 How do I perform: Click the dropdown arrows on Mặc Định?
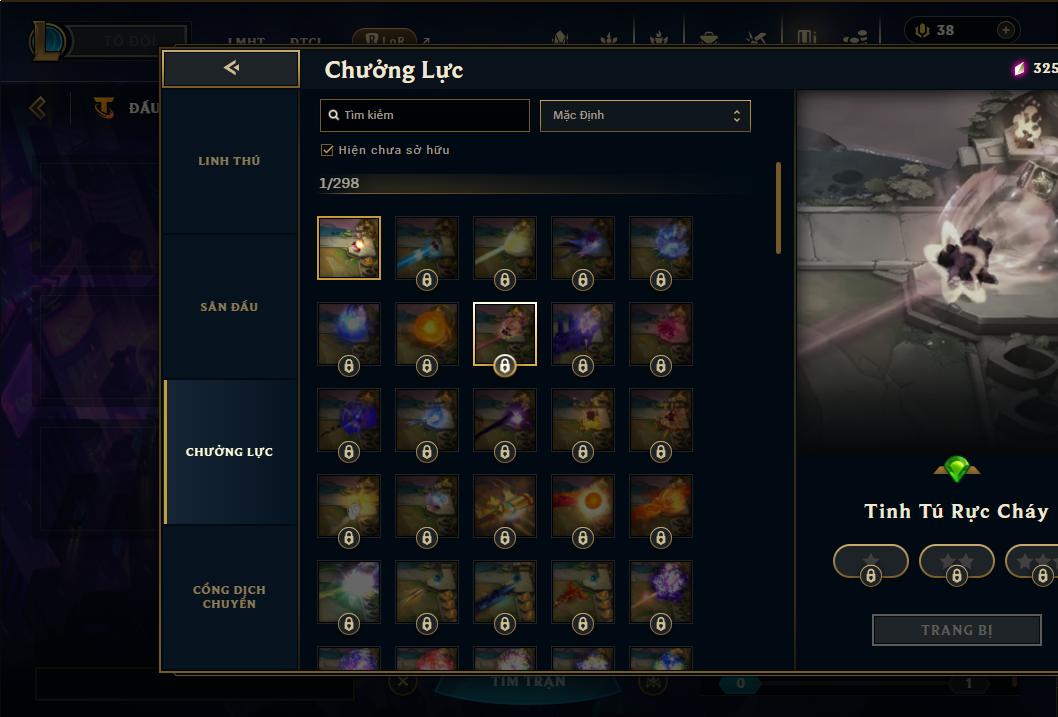(x=737, y=116)
